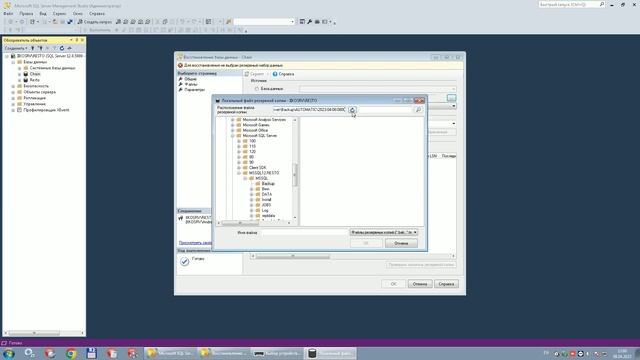Launch Google Chrome from the taskbar
The width and height of the screenshot is (640, 360).
(71, 353)
